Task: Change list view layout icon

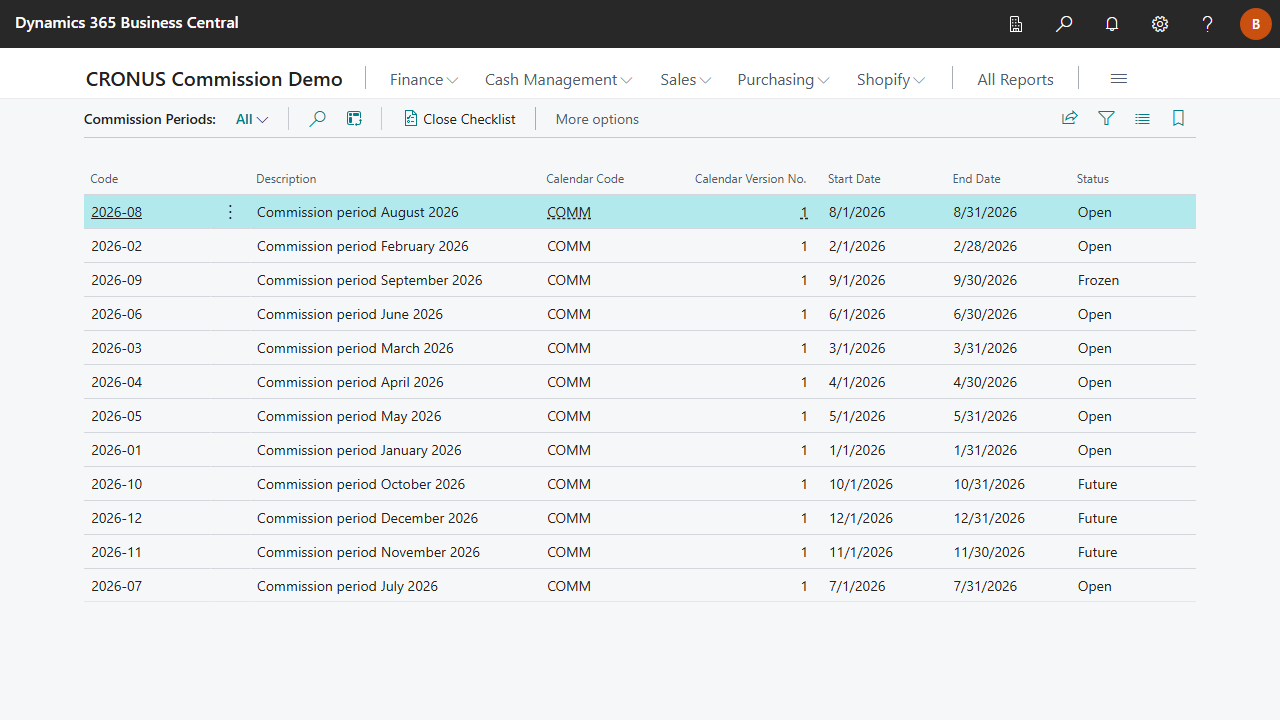Action: [1142, 118]
